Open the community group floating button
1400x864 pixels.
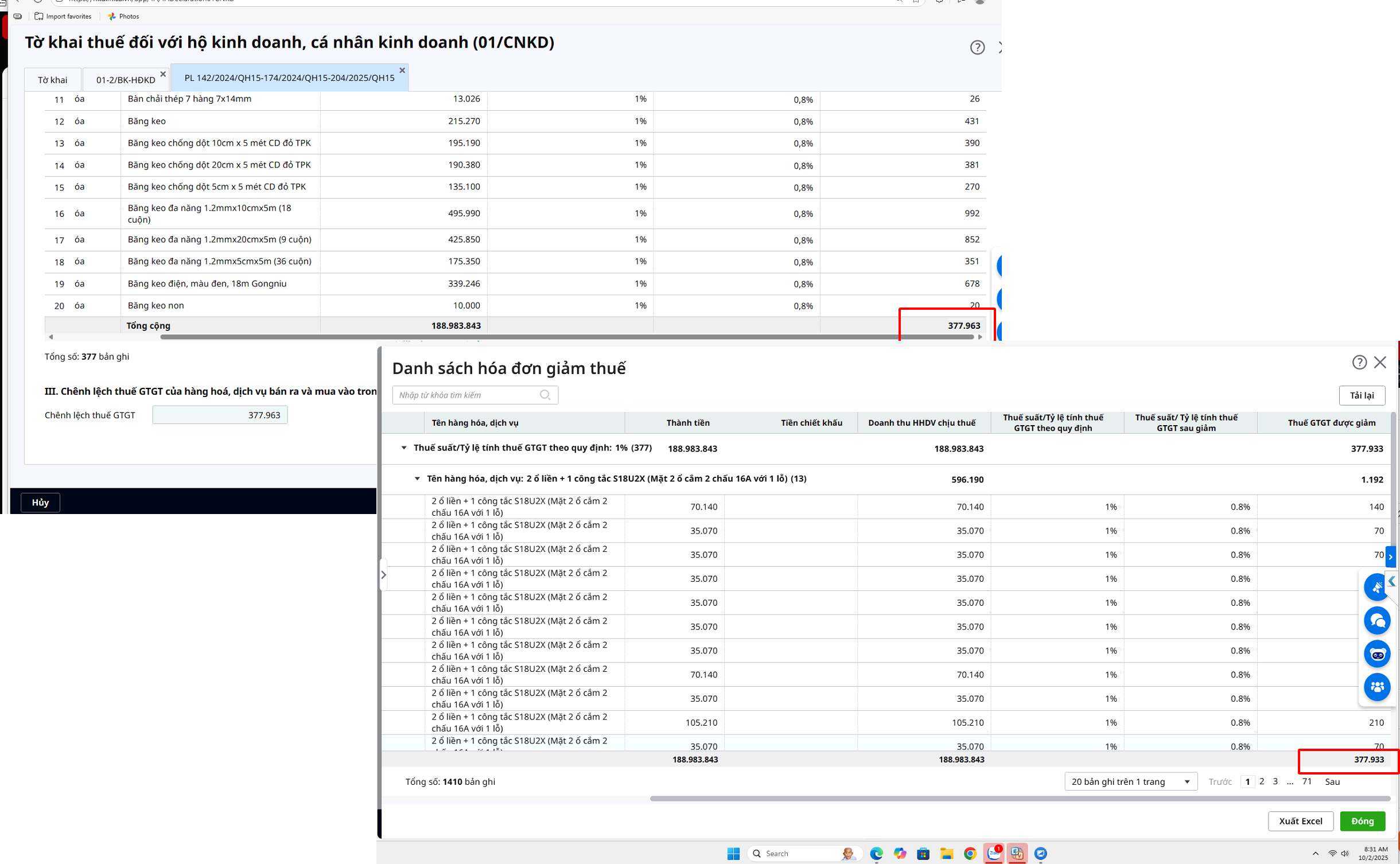click(1376, 687)
